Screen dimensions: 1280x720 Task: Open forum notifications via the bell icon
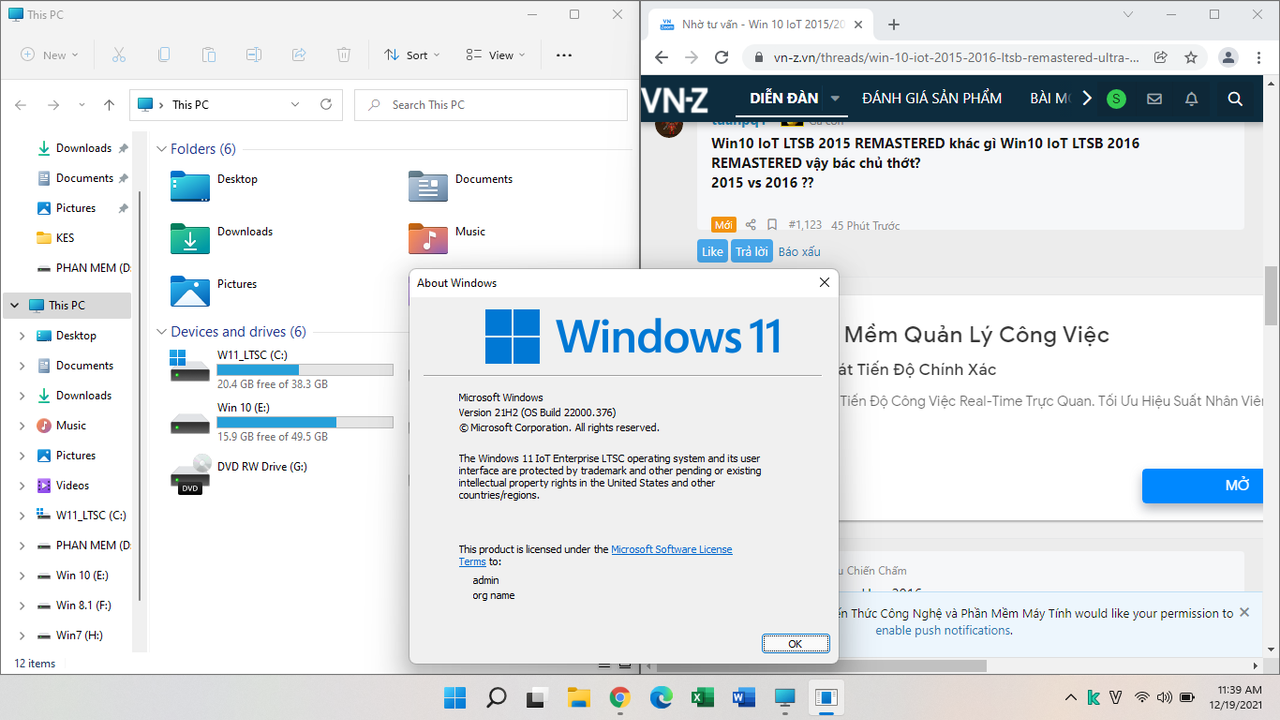1192,98
